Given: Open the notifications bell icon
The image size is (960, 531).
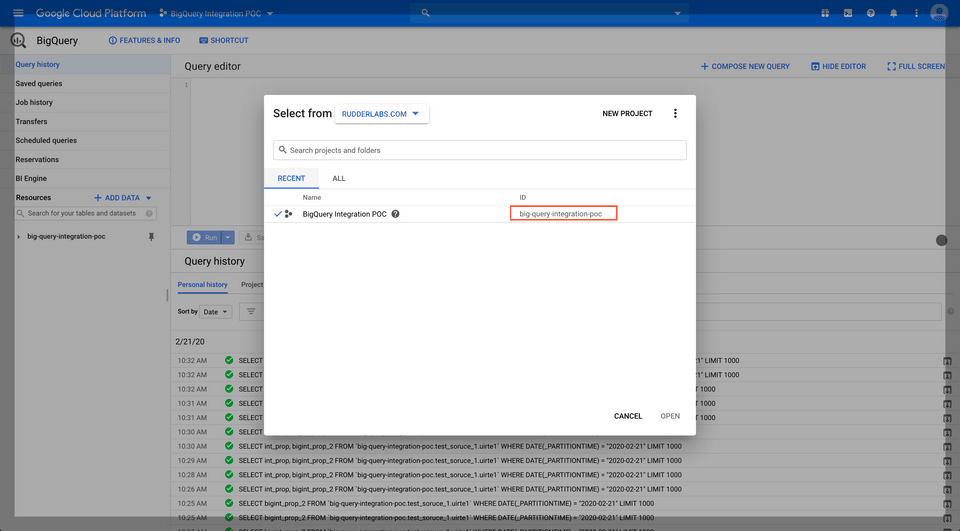Looking at the screenshot, I should tap(893, 13).
